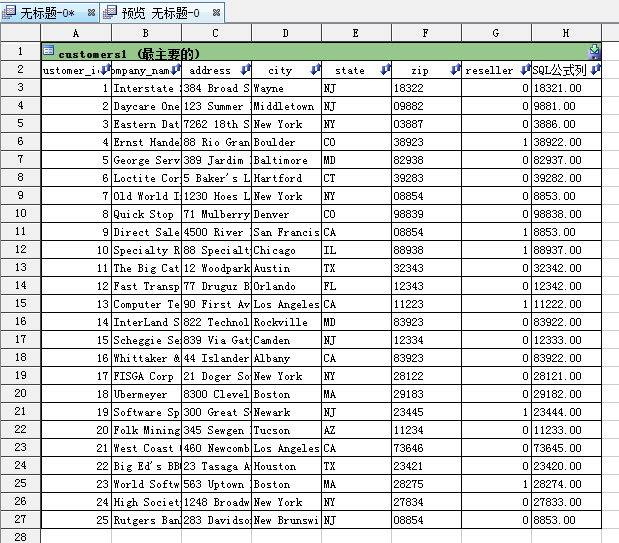This screenshot has width=619, height=543.
Task: Select column H header
Action: click(566, 33)
